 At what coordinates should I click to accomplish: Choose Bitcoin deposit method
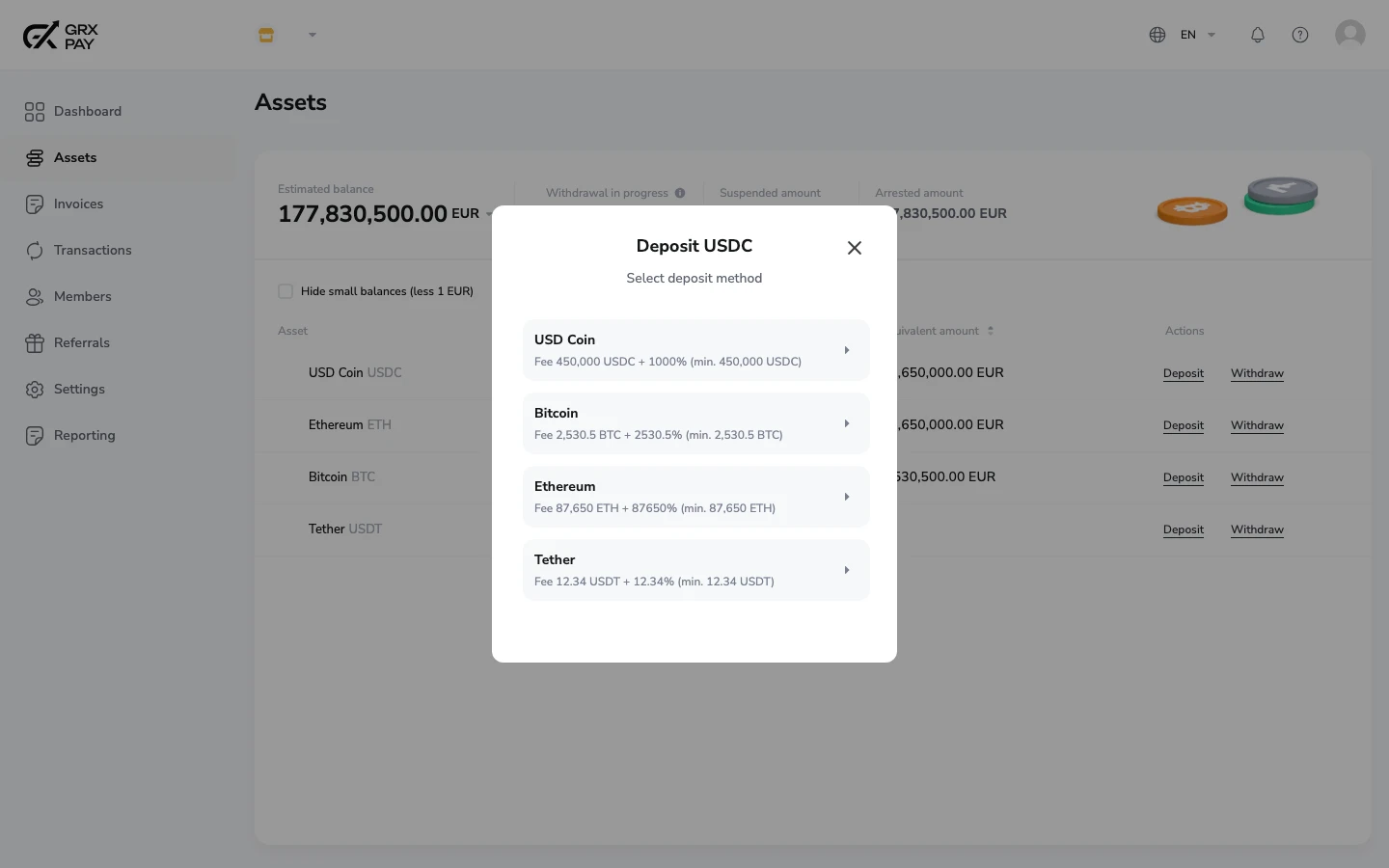pos(696,423)
